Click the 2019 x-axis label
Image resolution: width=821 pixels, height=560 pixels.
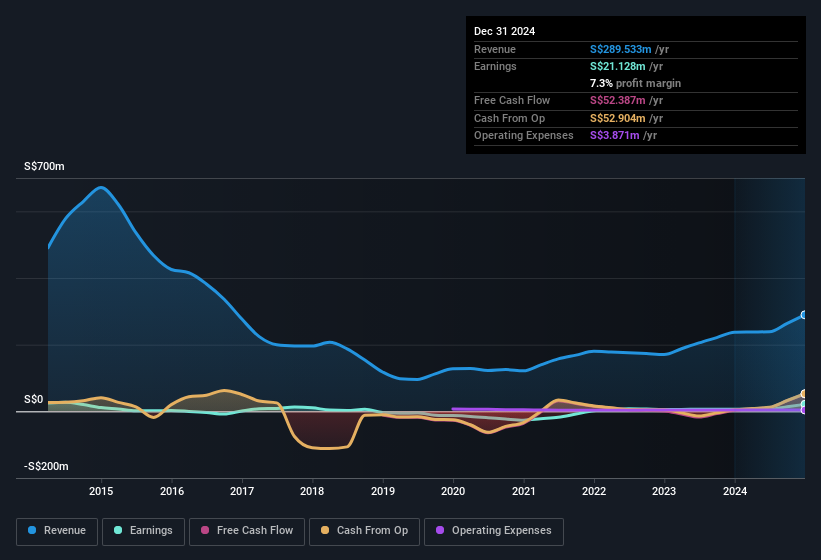pyautogui.click(x=383, y=491)
